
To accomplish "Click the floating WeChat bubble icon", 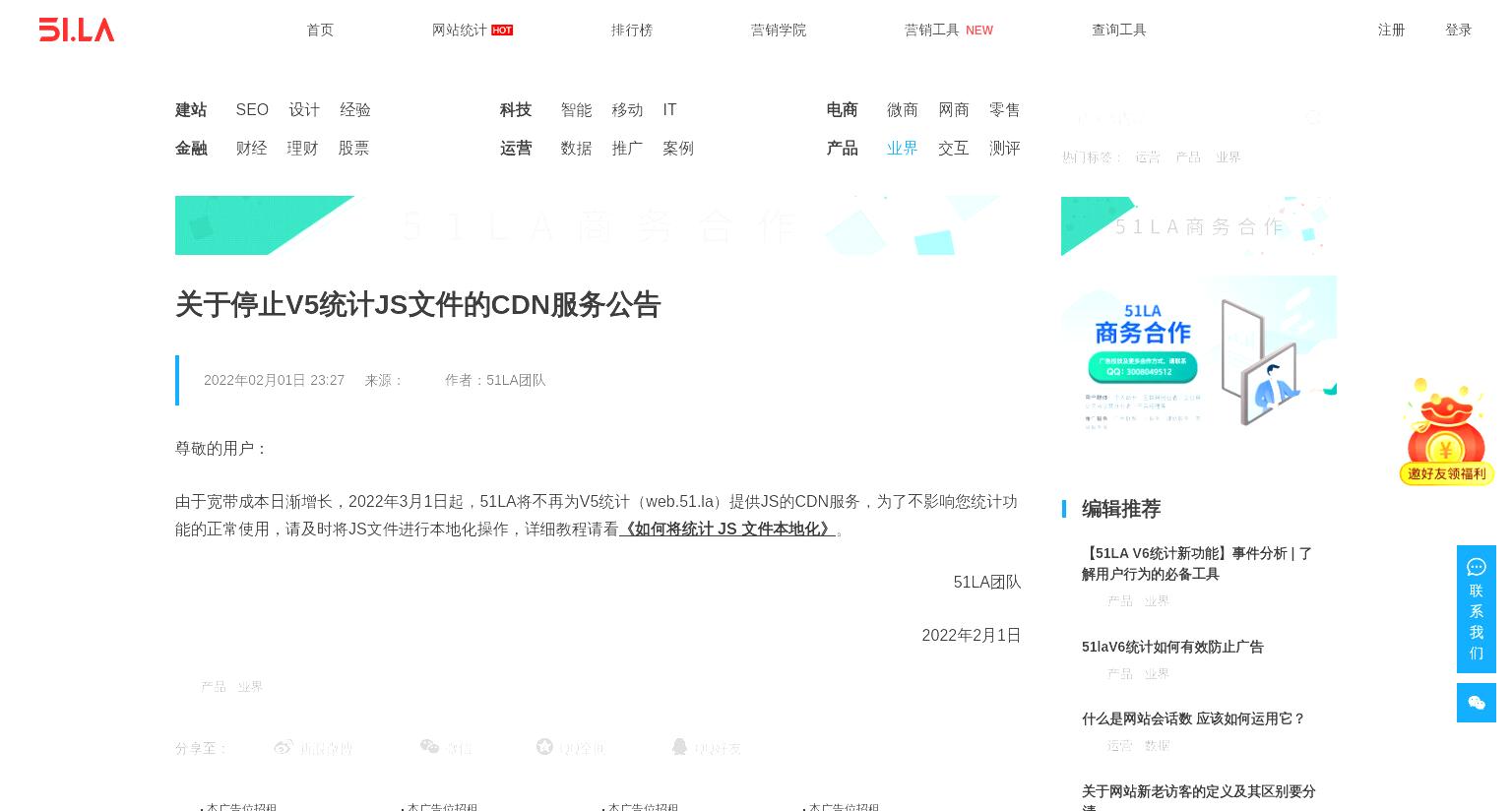I will point(1477,703).
